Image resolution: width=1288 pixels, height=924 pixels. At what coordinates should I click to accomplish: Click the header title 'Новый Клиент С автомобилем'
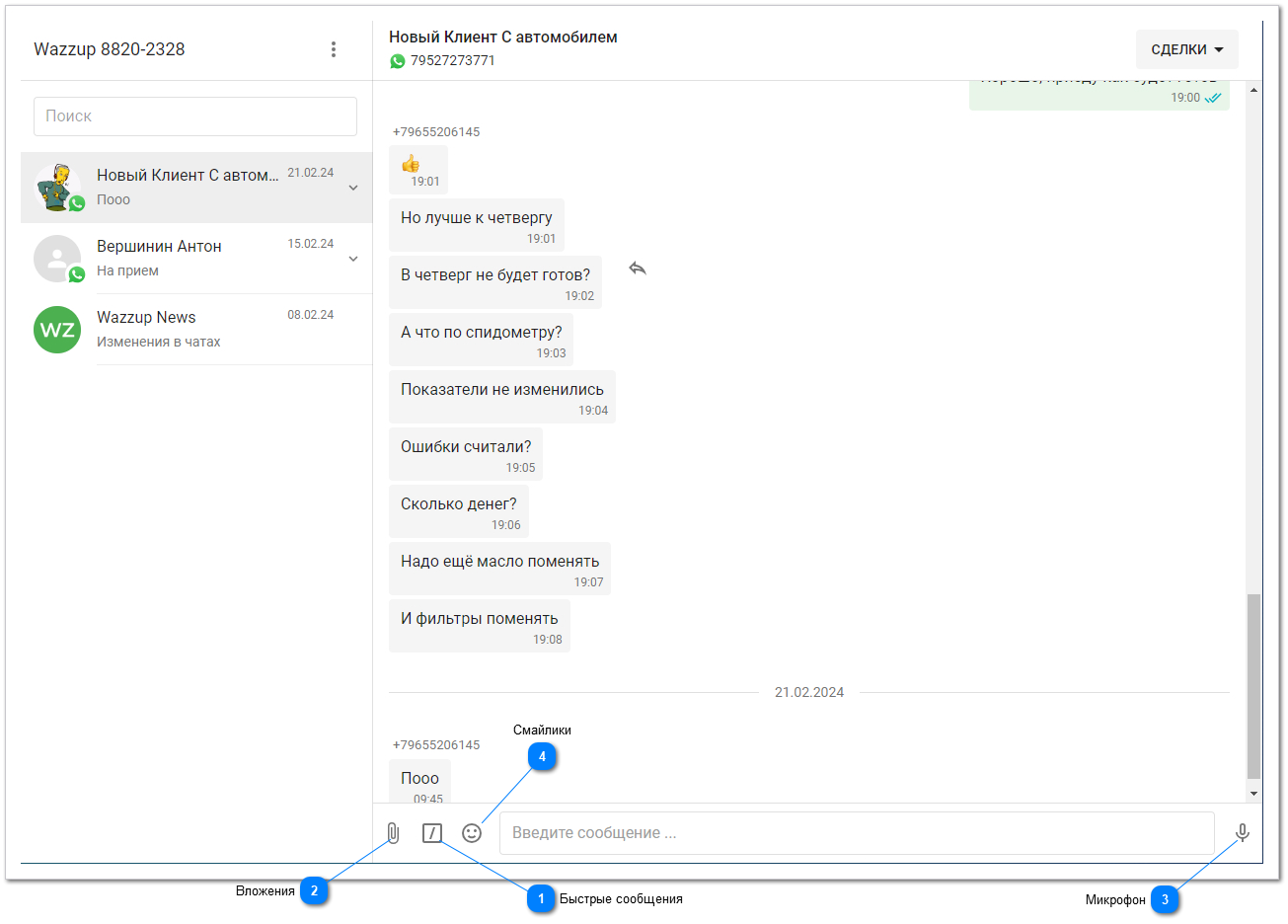[503, 37]
